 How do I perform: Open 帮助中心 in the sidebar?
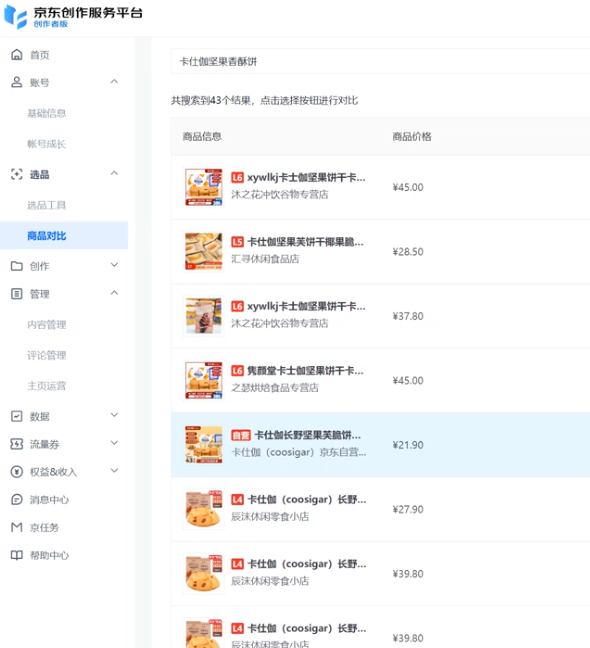(x=49, y=555)
